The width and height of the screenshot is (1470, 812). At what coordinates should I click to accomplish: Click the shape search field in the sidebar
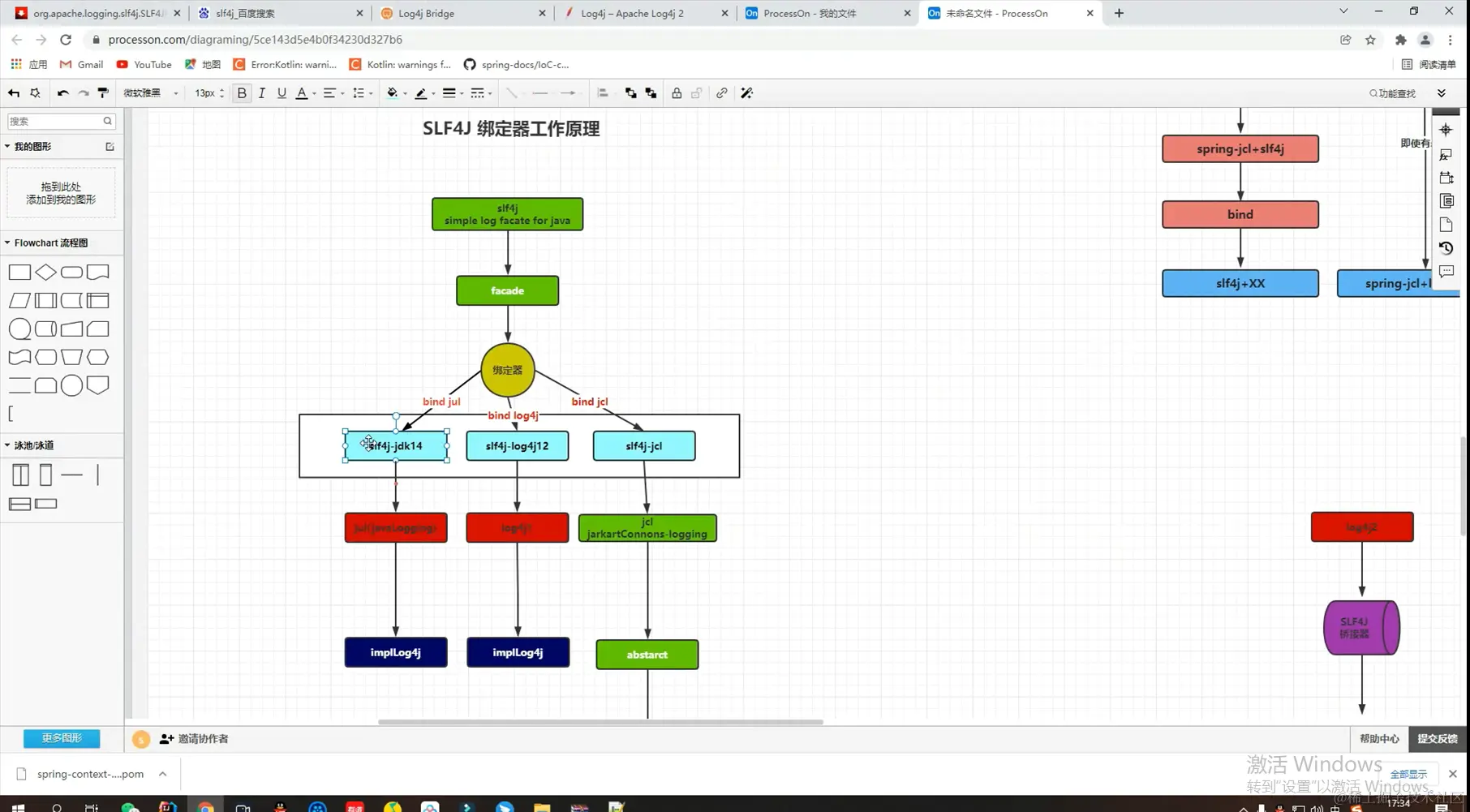pos(61,121)
